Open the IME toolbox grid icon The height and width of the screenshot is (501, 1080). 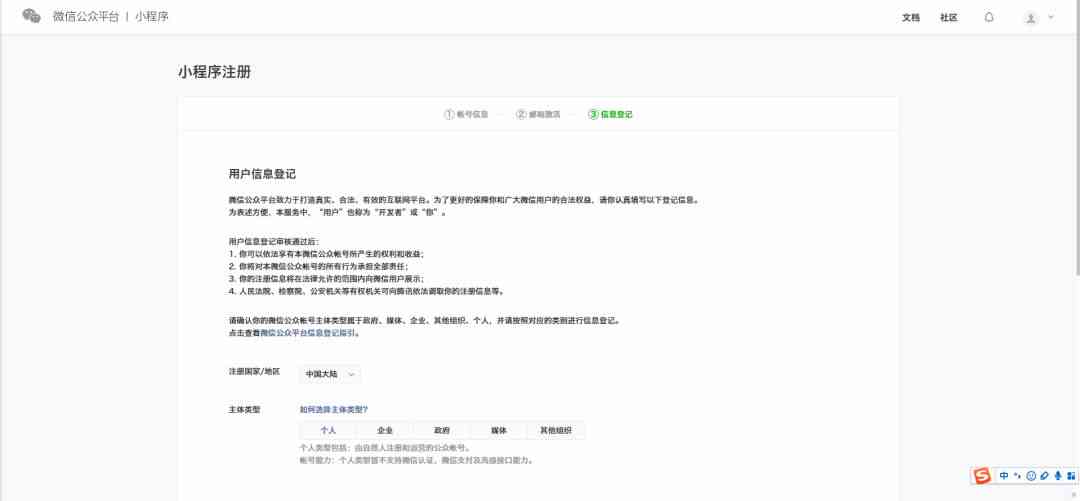1070,476
